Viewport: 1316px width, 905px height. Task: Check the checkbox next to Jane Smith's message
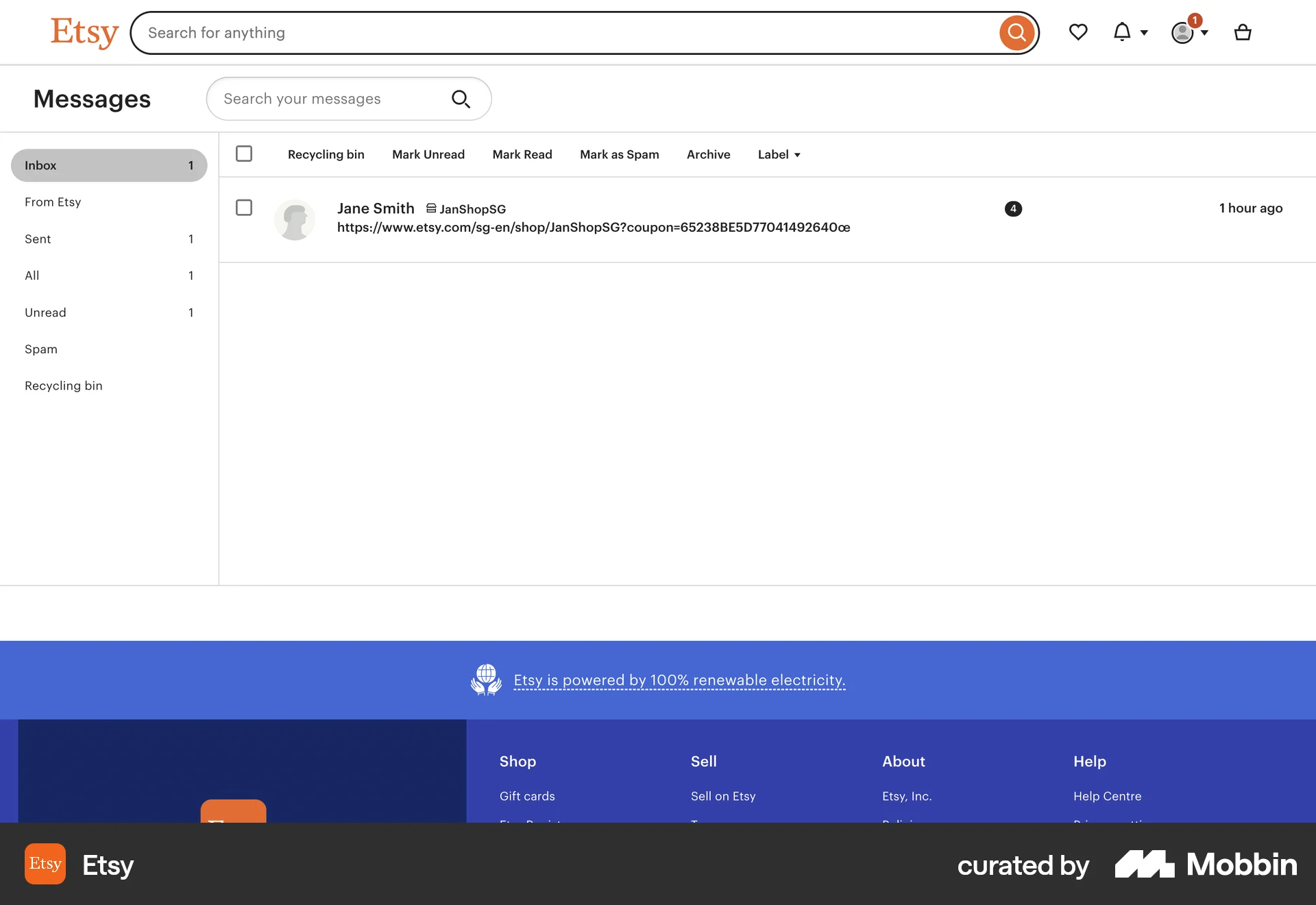click(243, 208)
